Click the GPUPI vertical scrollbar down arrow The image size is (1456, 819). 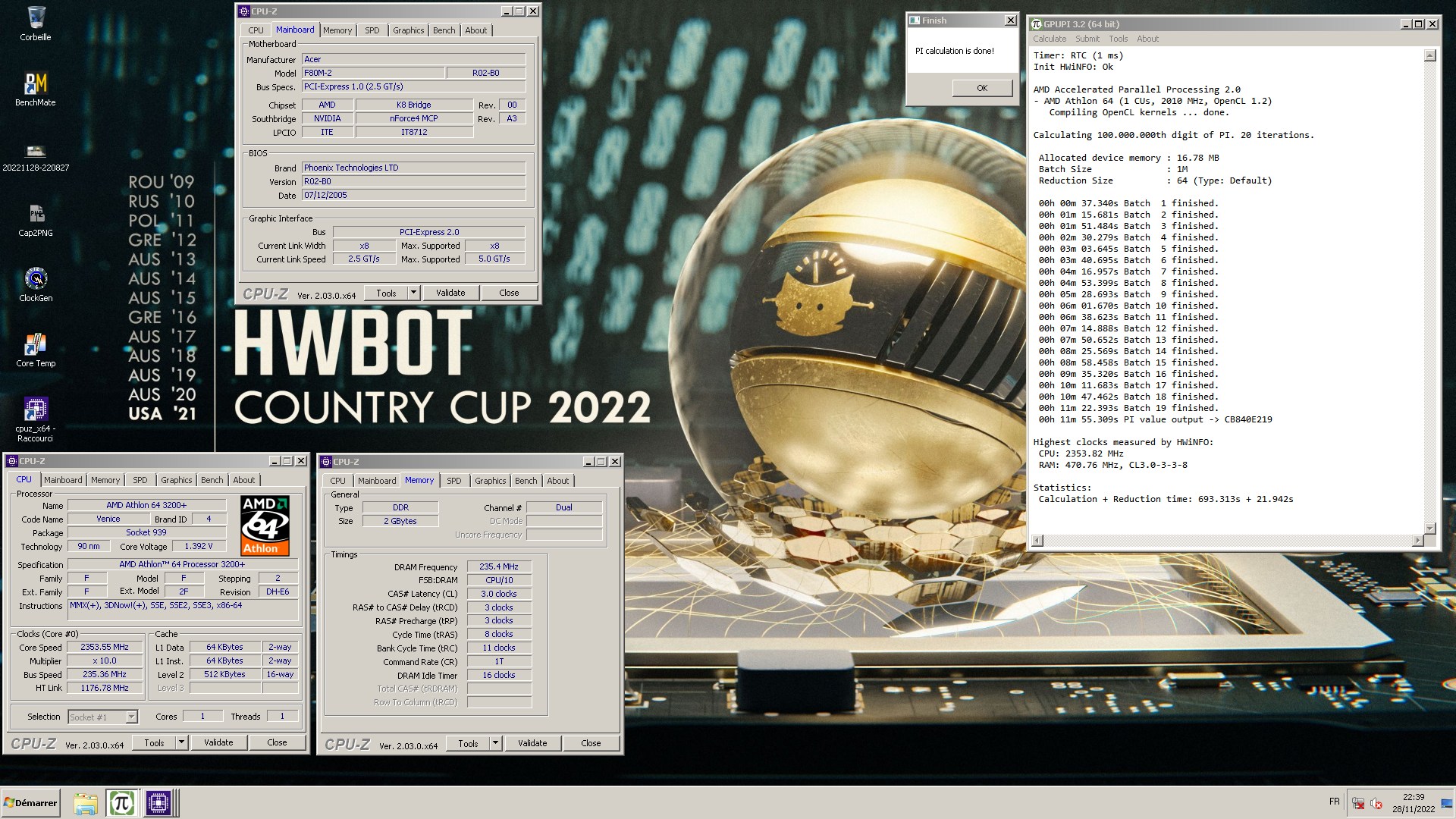1430,528
